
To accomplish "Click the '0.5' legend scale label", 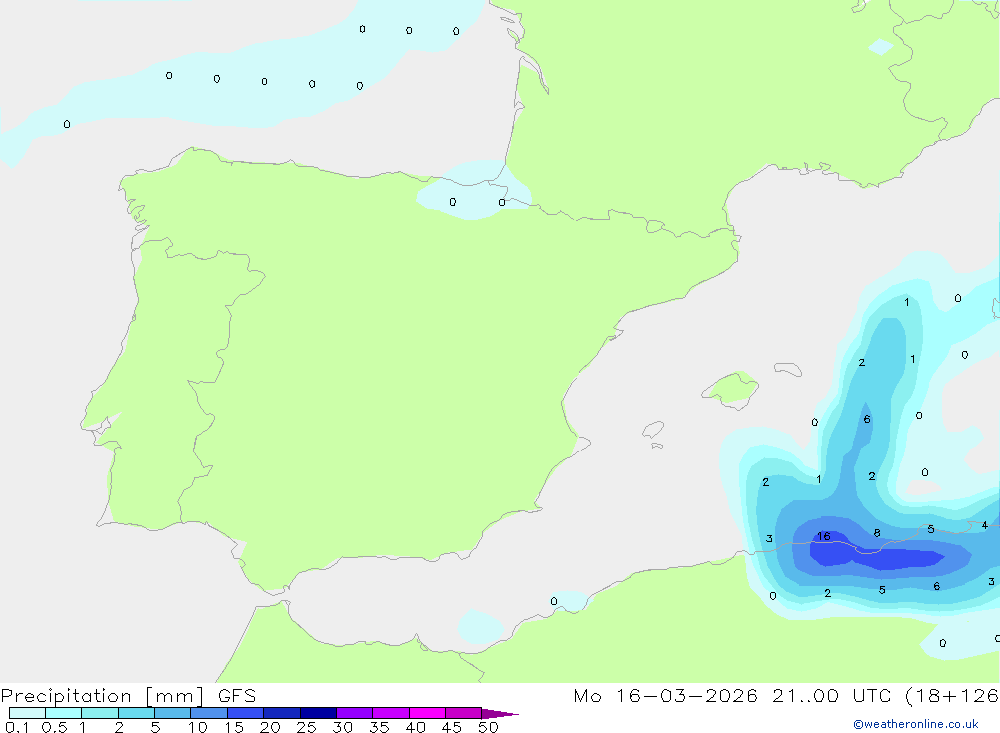I will tap(54, 727).
